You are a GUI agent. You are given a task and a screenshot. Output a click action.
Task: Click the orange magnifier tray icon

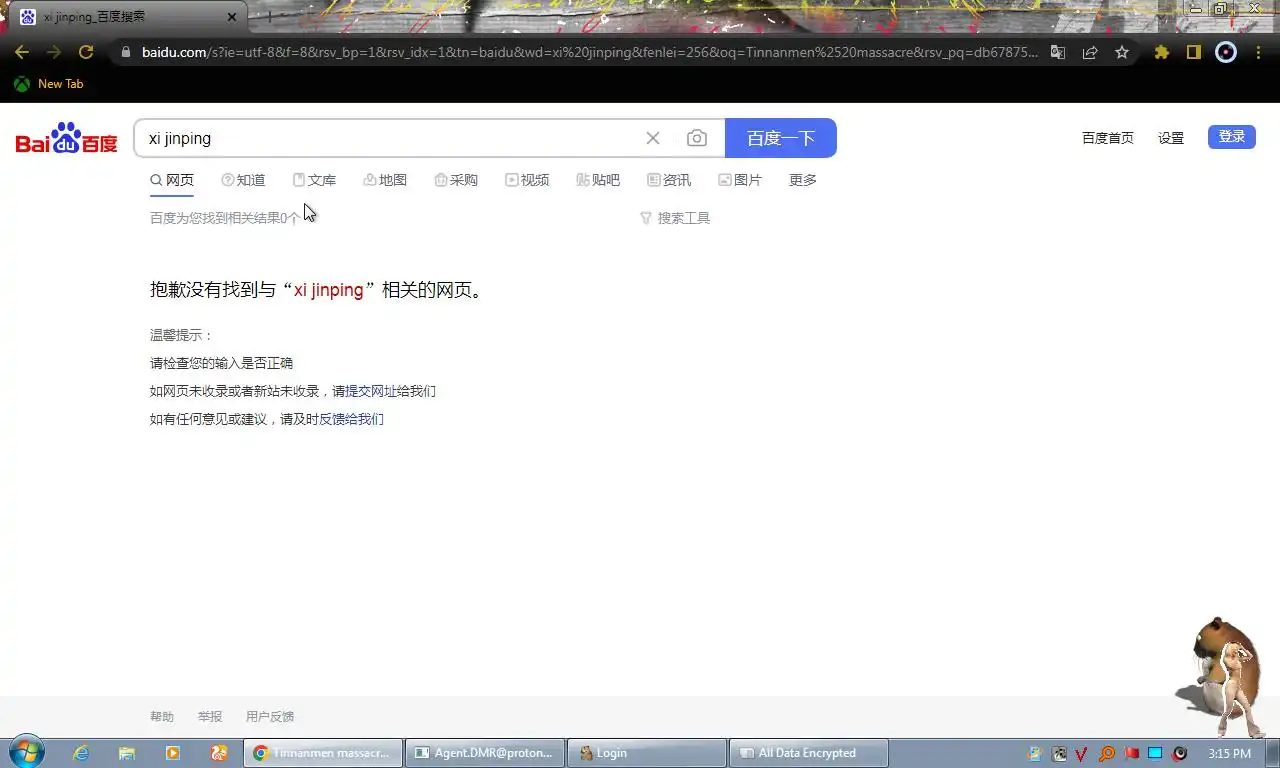pyautogui.click(x=1107, y=753)
